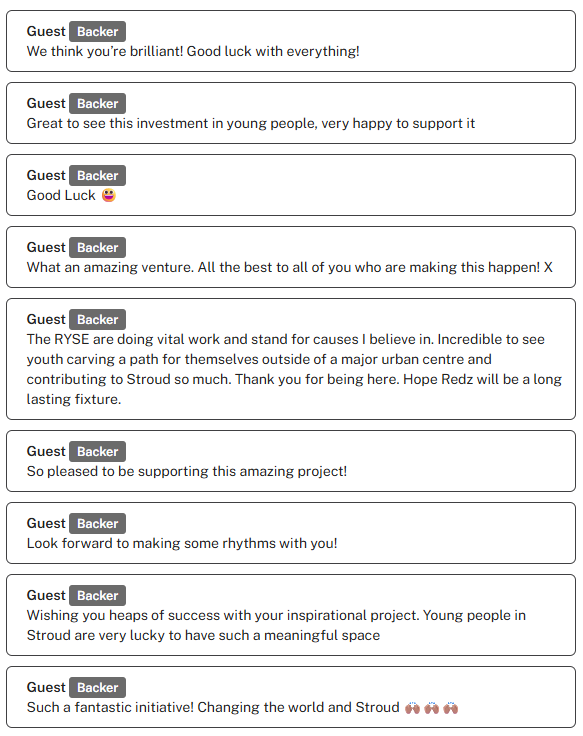Click Backer badge on 'Wishing you heaps' comment
The image size is (583, 736).
click(x=98, y=595)
